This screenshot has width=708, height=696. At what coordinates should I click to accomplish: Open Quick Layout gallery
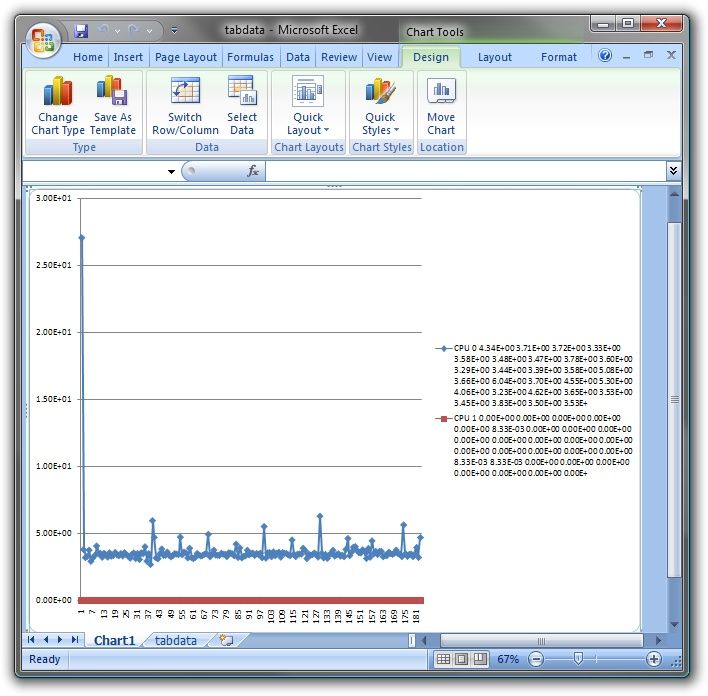click(x=308, y=105)
